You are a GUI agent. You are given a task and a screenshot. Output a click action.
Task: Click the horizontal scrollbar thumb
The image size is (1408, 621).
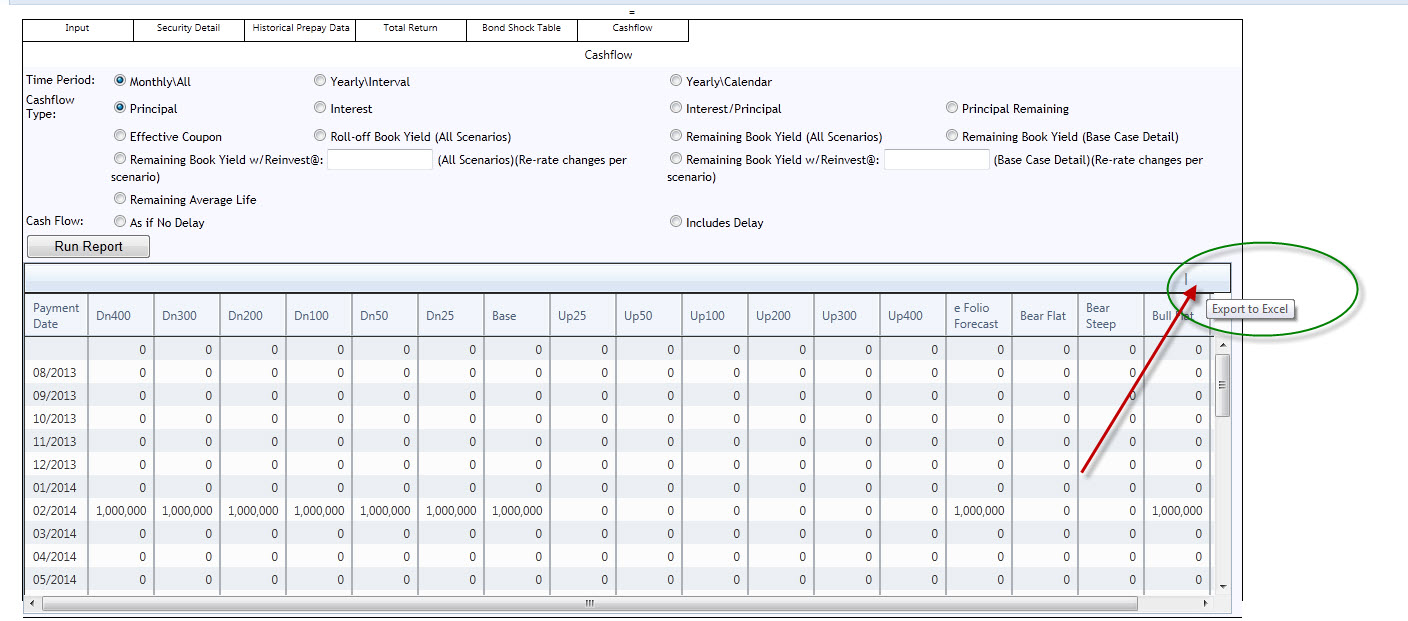coord(589,604)
